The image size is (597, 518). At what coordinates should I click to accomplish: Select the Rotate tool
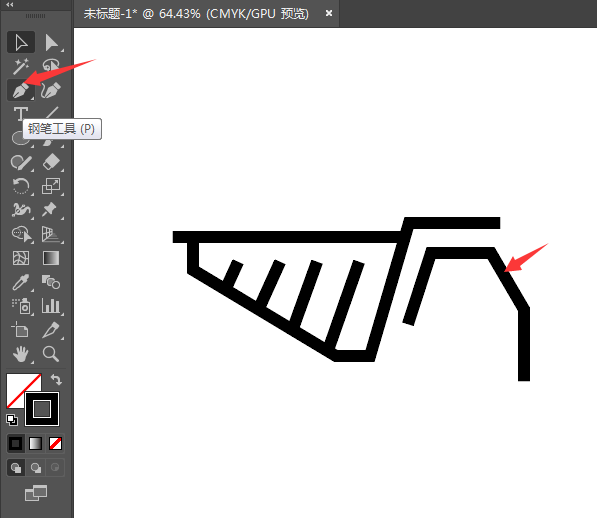click(21, 186)
